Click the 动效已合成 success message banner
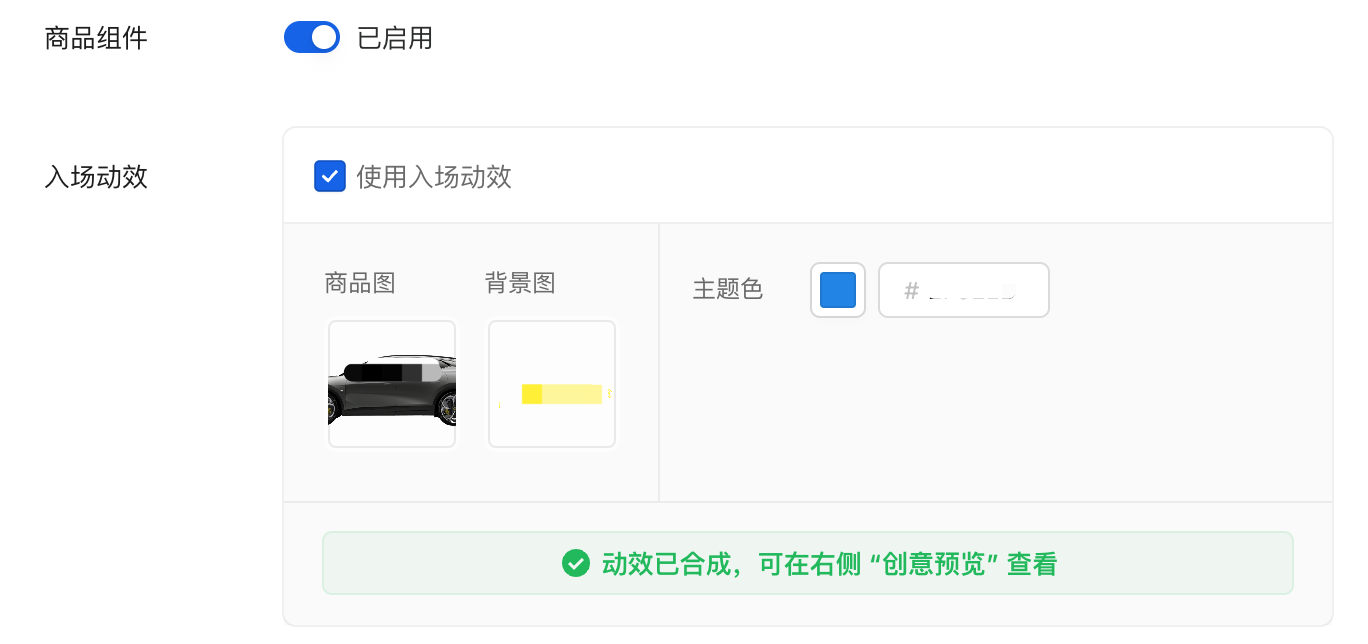The height and width of the screenshot is (644, 1368). tap(808, 563)
